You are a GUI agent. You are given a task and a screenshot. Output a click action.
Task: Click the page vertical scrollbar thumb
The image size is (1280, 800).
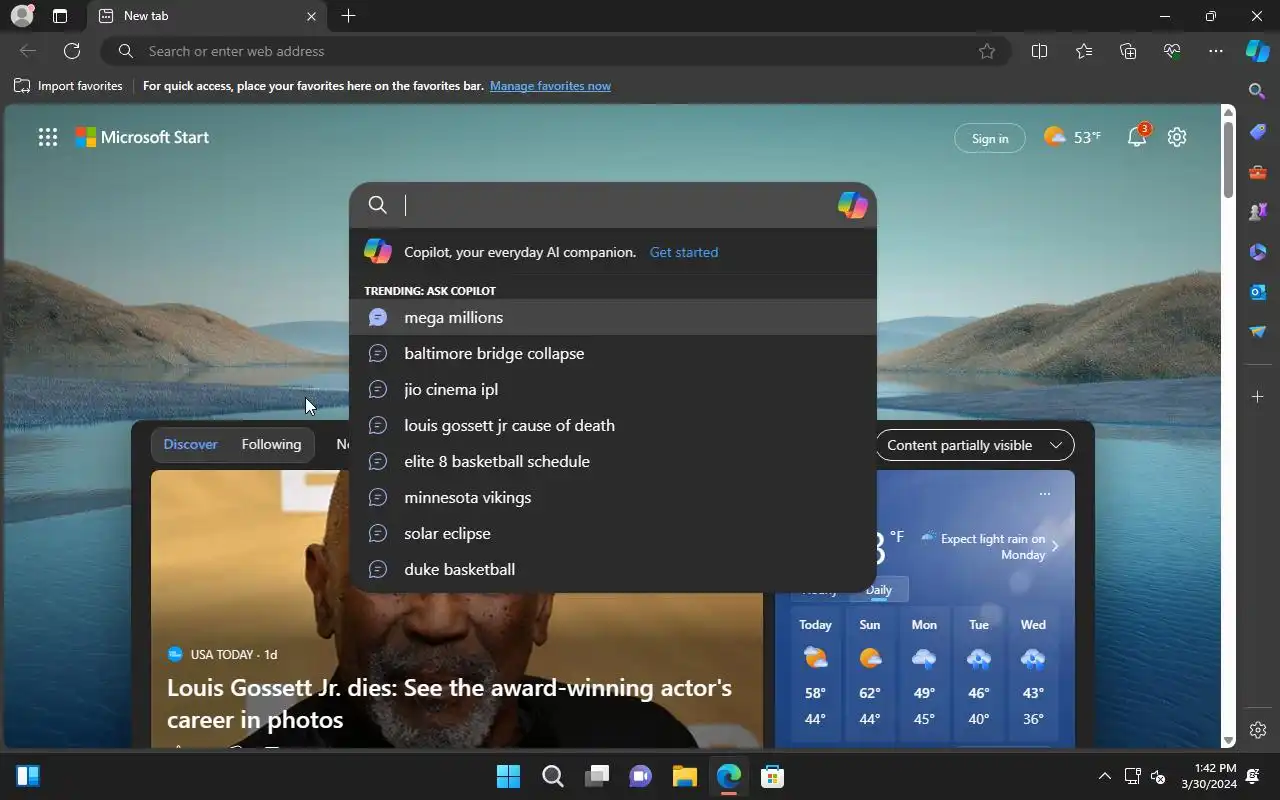(1228, 158)
